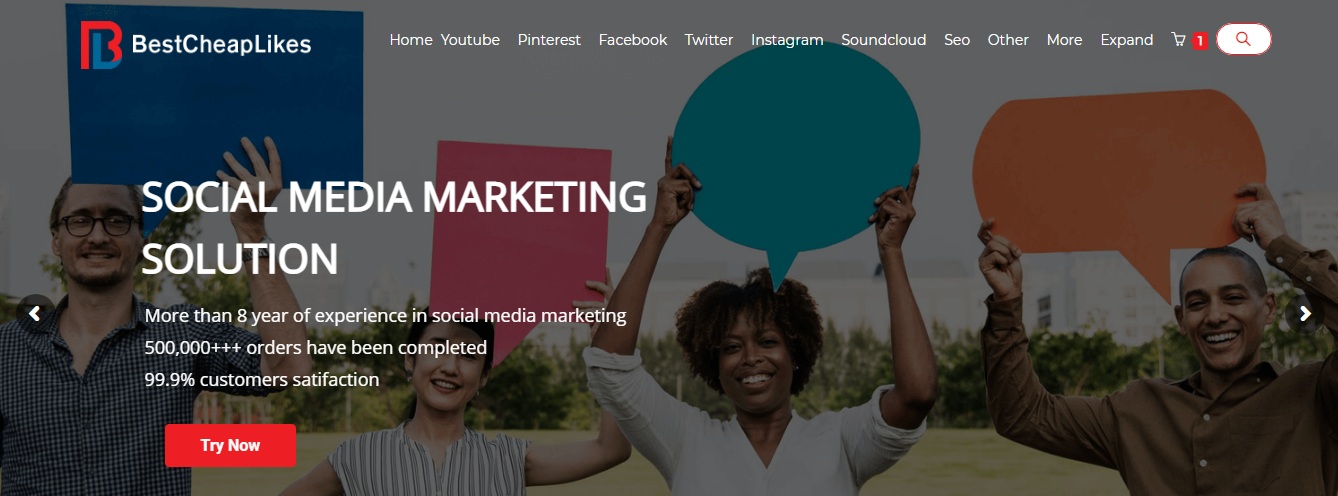
Task: Click the Expand menu item
Action: click(1127, 40)
